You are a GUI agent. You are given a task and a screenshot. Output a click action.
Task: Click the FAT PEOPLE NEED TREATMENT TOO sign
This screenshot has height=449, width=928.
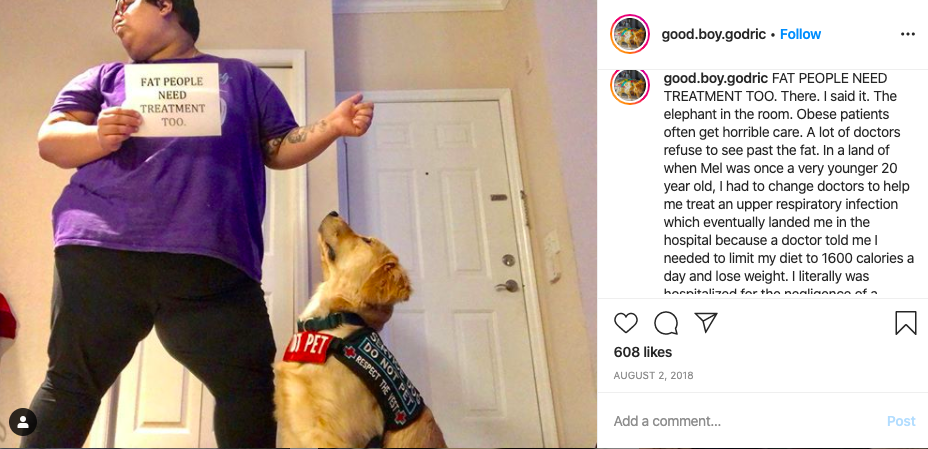tap(172, 99)
